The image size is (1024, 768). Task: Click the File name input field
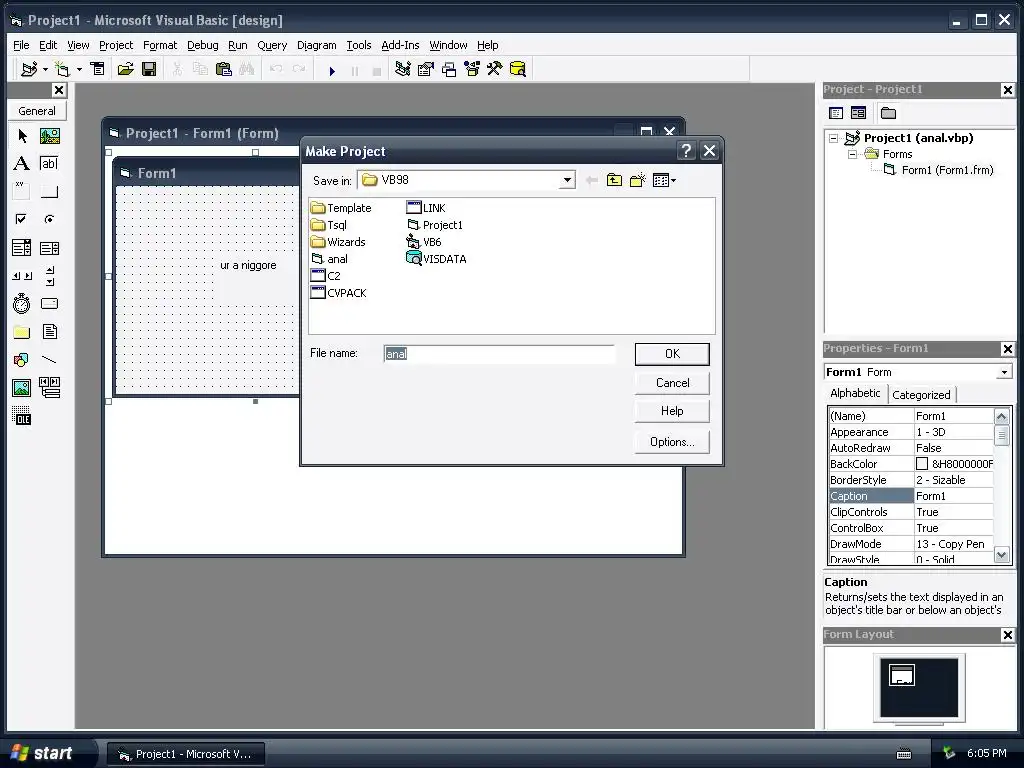pyautogui.click(x=499, y=354)
